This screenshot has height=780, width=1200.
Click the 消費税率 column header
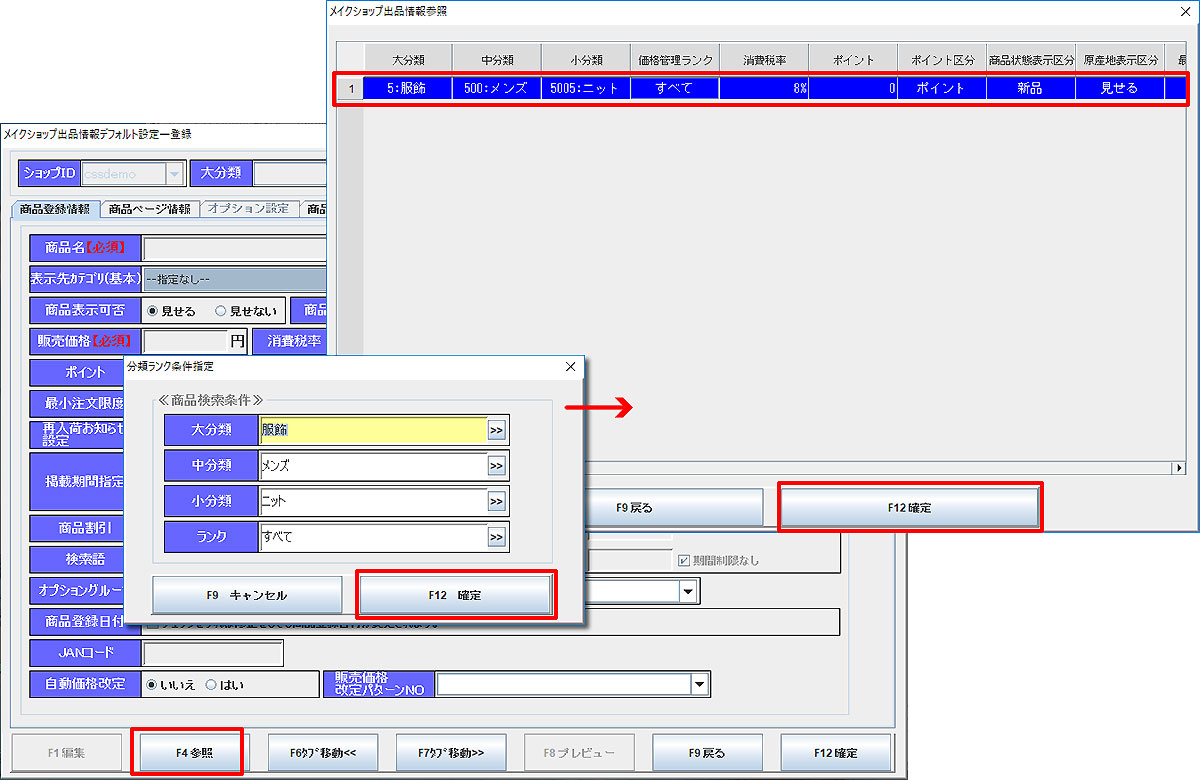764,60
